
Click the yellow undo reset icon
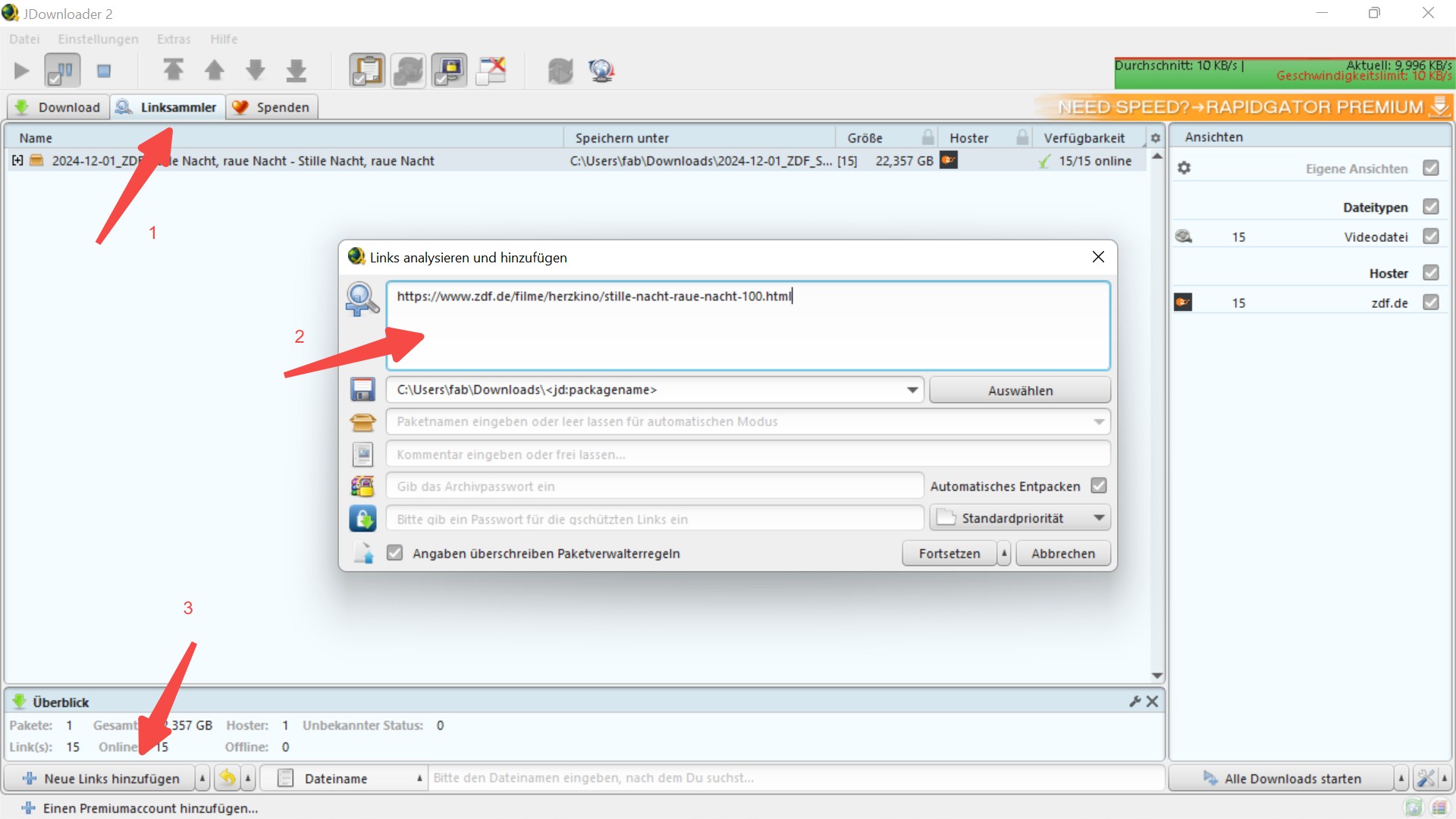tap(227, 777)
